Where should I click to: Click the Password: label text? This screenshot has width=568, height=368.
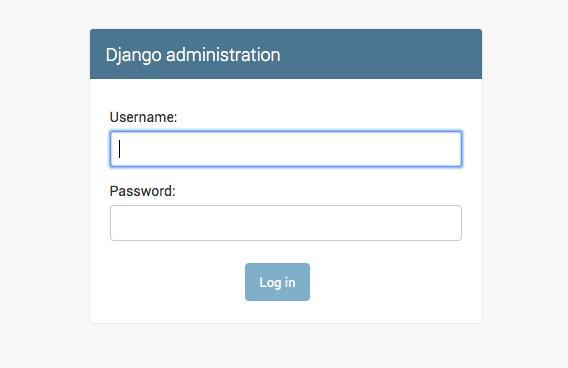(x=142, y=191)
